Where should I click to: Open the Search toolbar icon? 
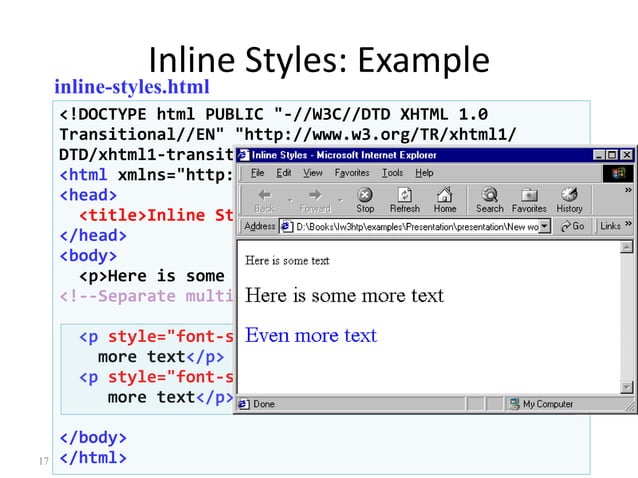(x=490, y=198)
